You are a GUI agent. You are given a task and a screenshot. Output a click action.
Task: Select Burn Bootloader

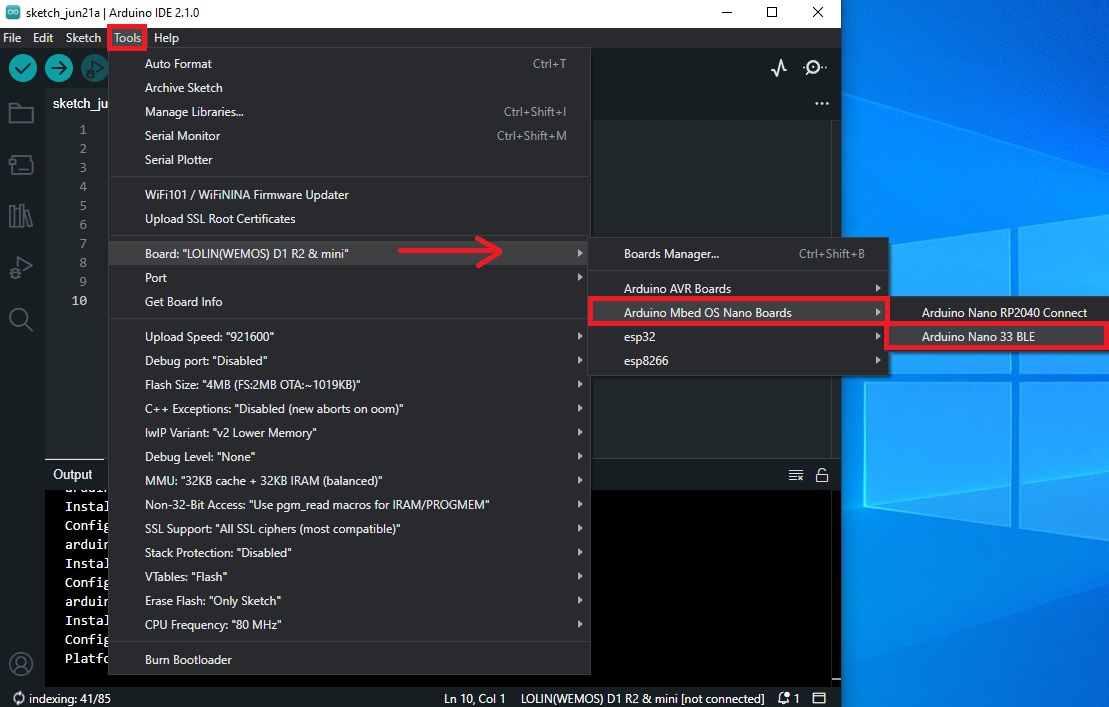coord(349,660)
